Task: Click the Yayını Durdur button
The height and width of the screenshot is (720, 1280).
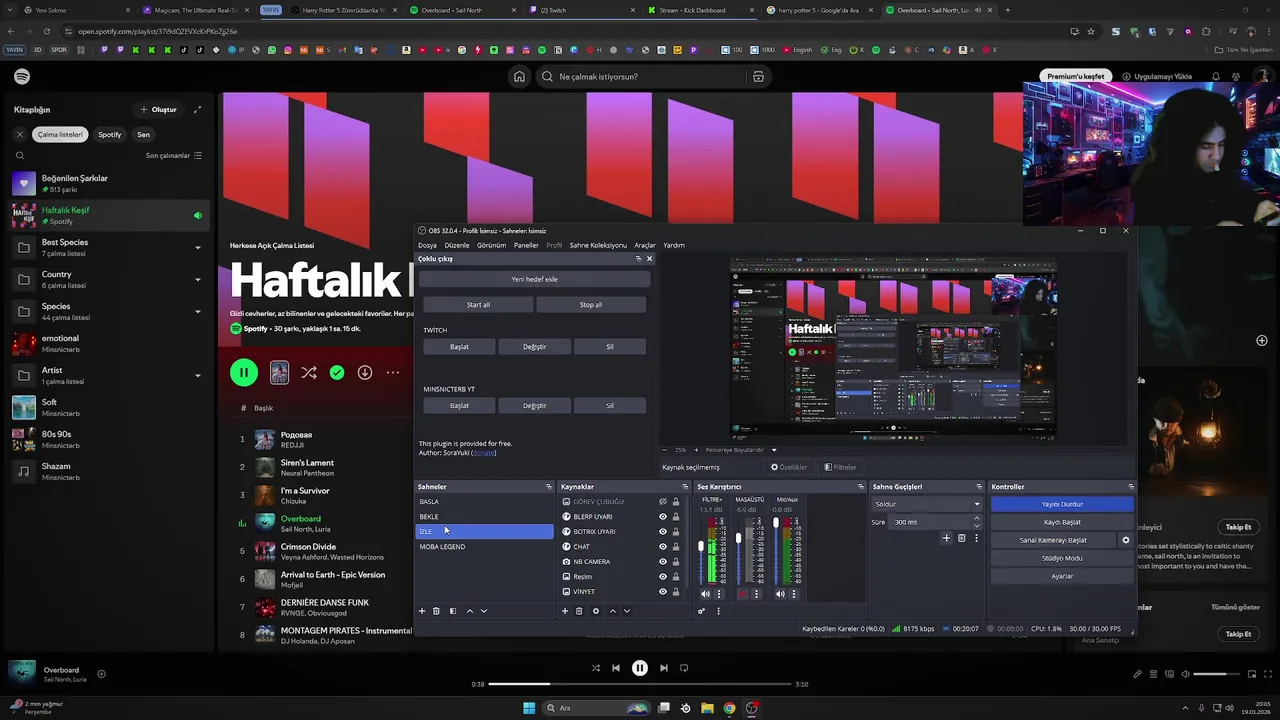Action: click(1062, 504)
